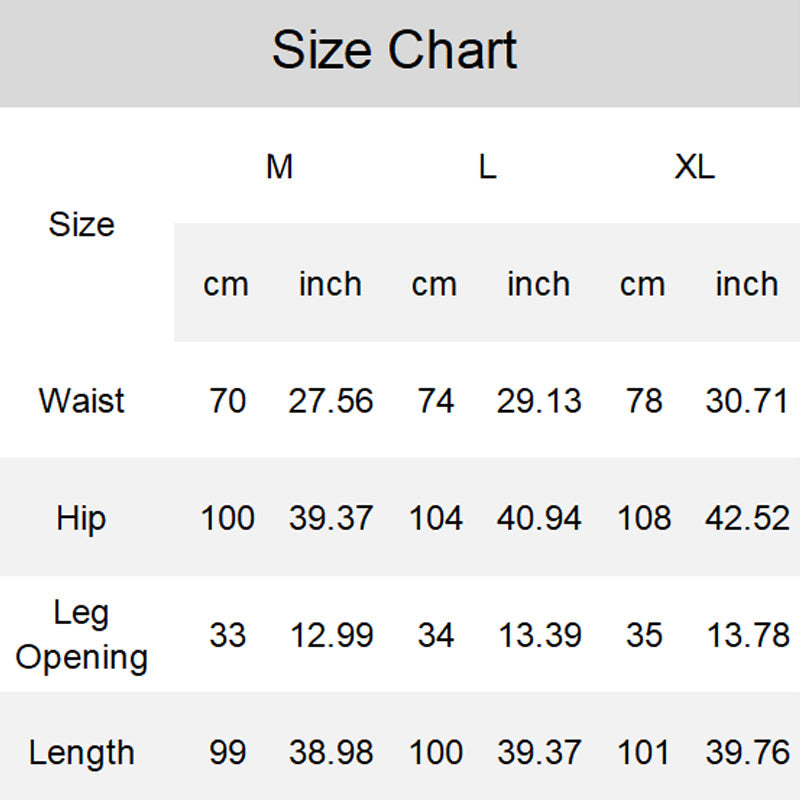The width and height of the screenshot is (800, 800).
Task: Select the M size column header
Action: (x=279, y=167)
